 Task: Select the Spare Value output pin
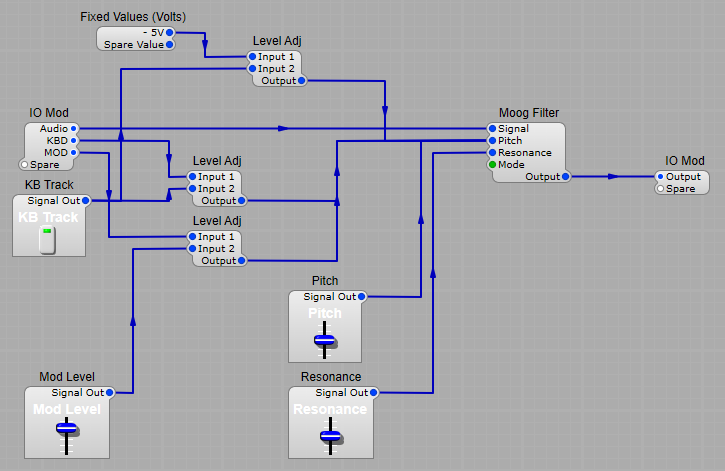169,45
